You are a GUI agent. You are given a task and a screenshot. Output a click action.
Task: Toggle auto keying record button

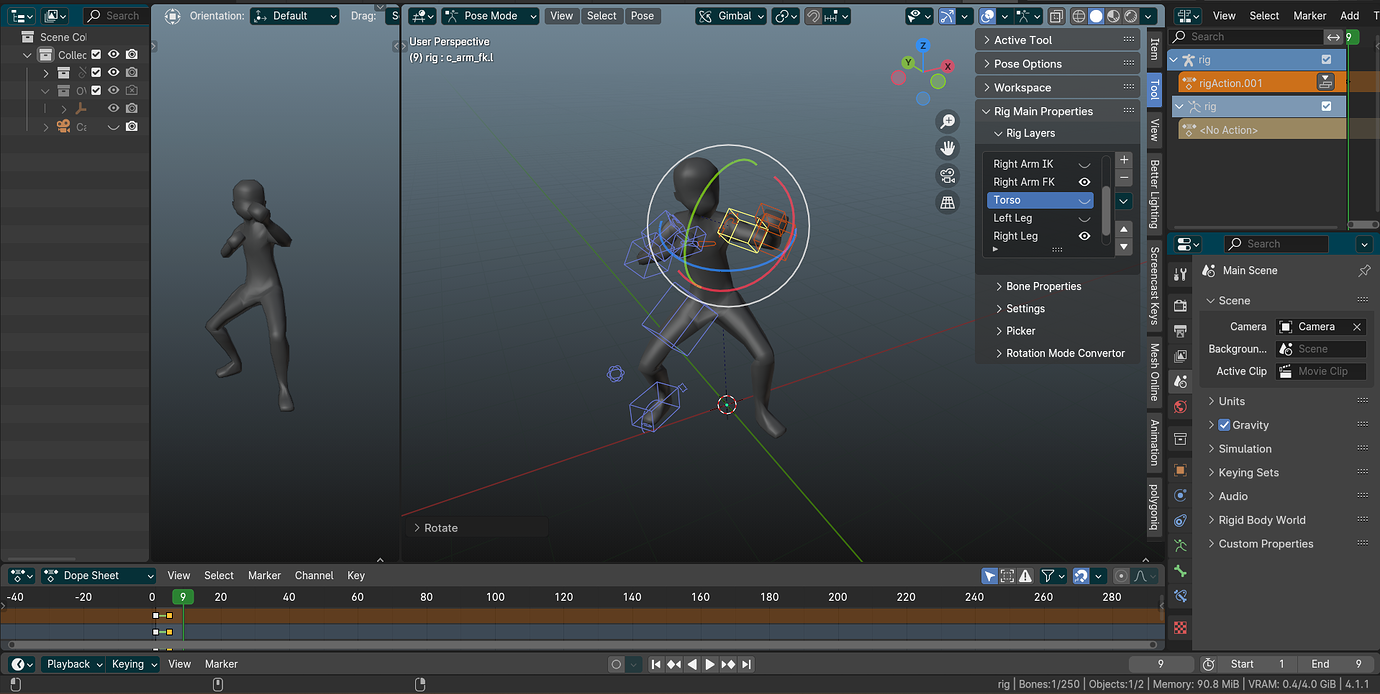(617, 664)
